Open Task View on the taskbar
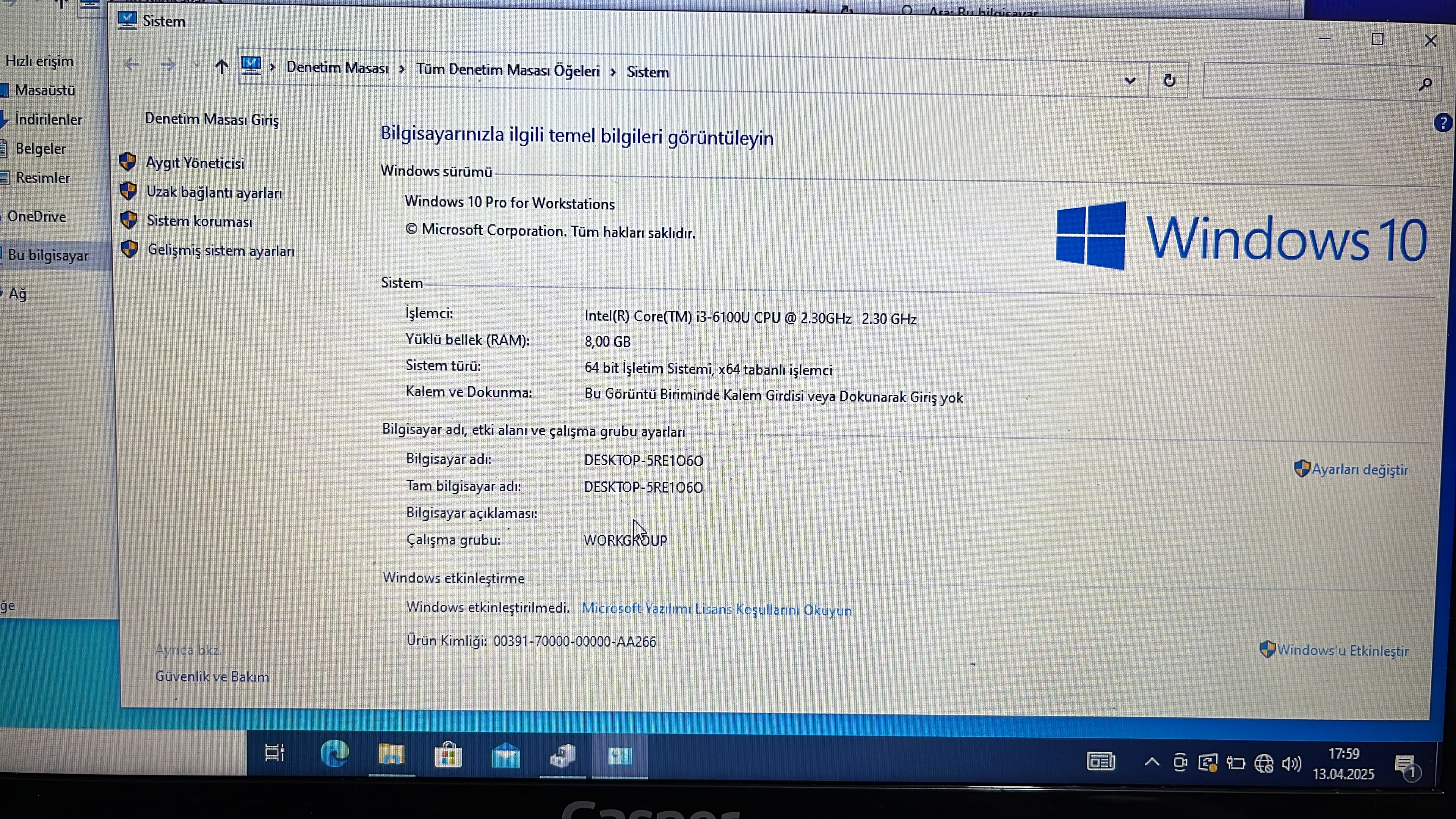Image resolution: width=1456 pixels, height=819 pixels. (x=275, y=753)
